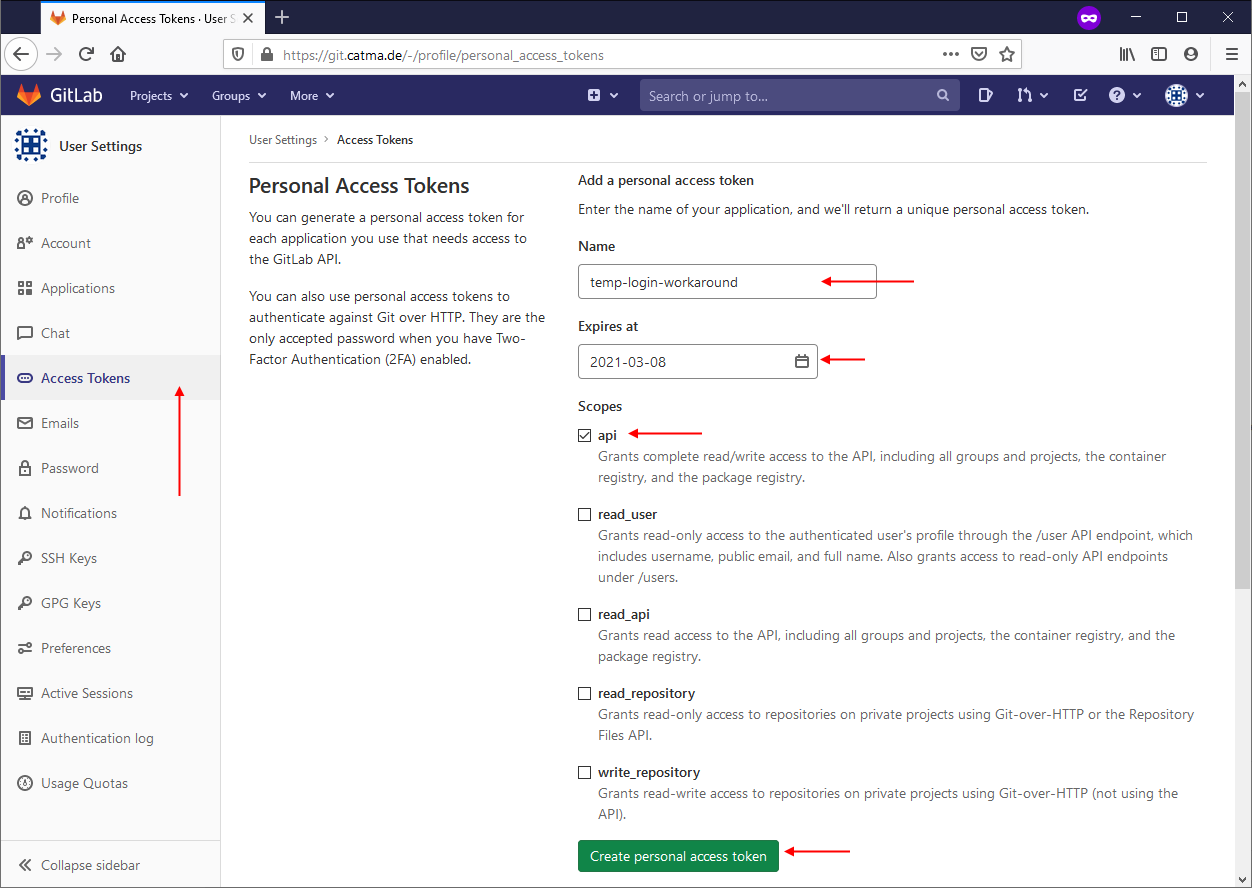Follow the User Settings breadcrumb link
Screen dimensions: 1252x888
pyautogui.click(x=283, y=140)
